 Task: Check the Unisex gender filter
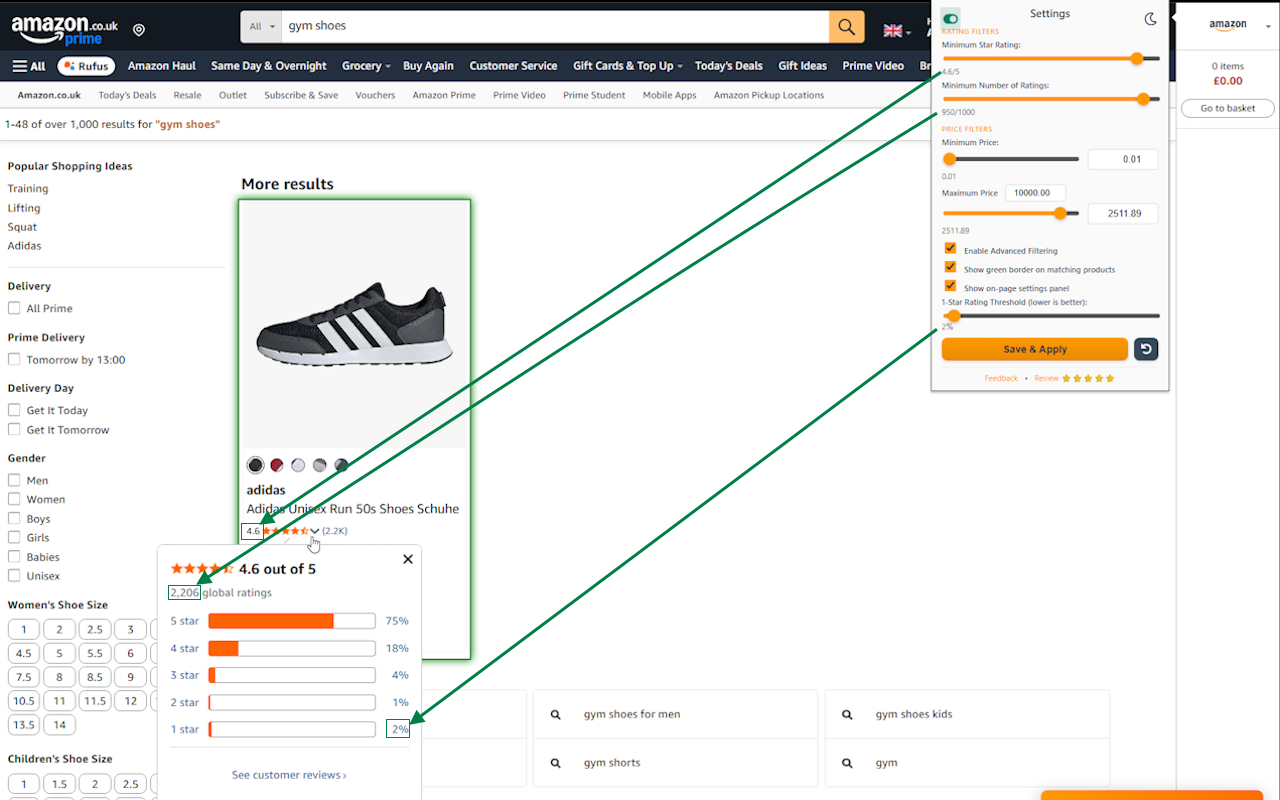click(14, 575)
